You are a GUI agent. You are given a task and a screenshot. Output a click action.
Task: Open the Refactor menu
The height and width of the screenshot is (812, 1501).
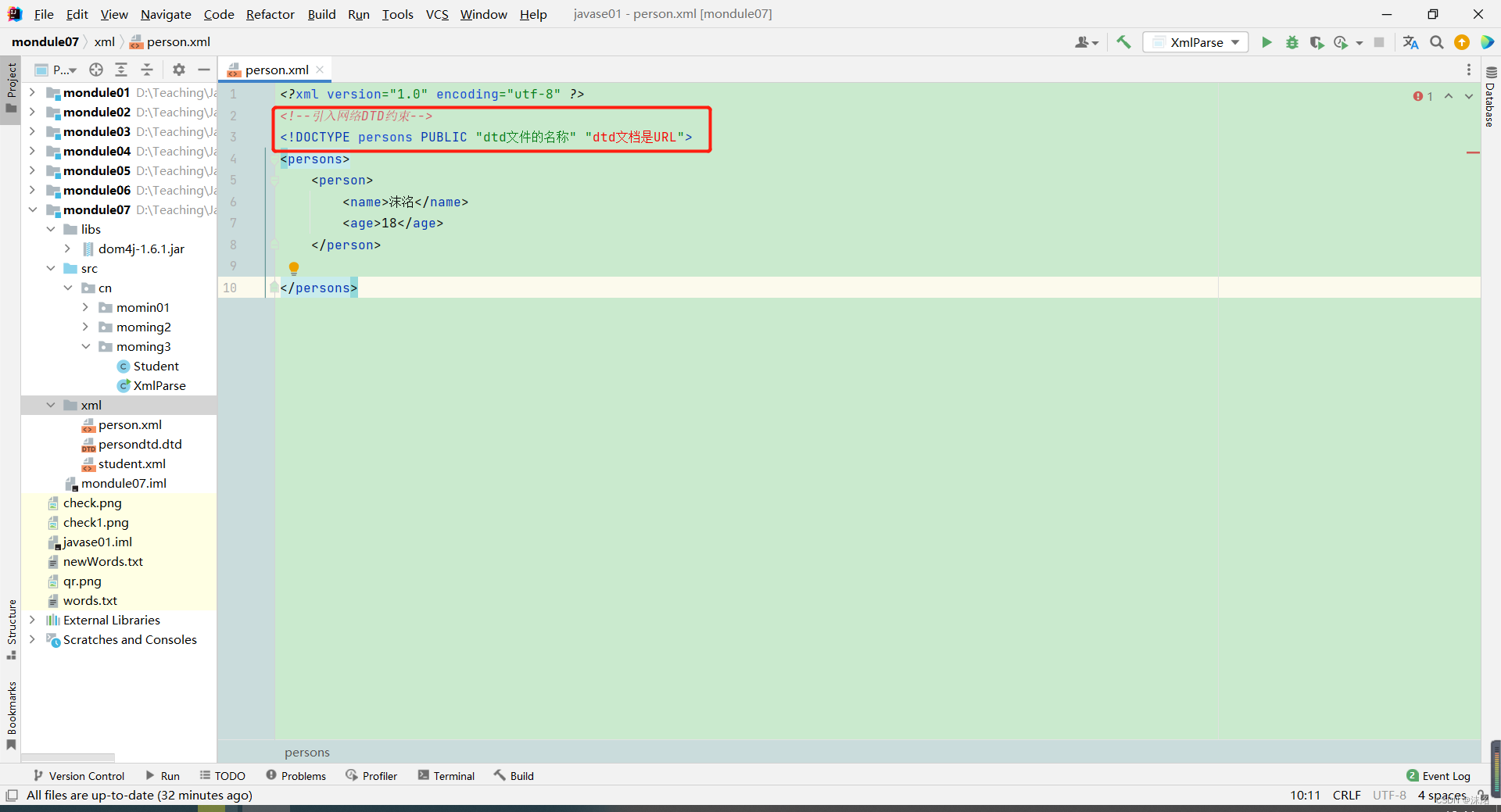coord(270,14)
